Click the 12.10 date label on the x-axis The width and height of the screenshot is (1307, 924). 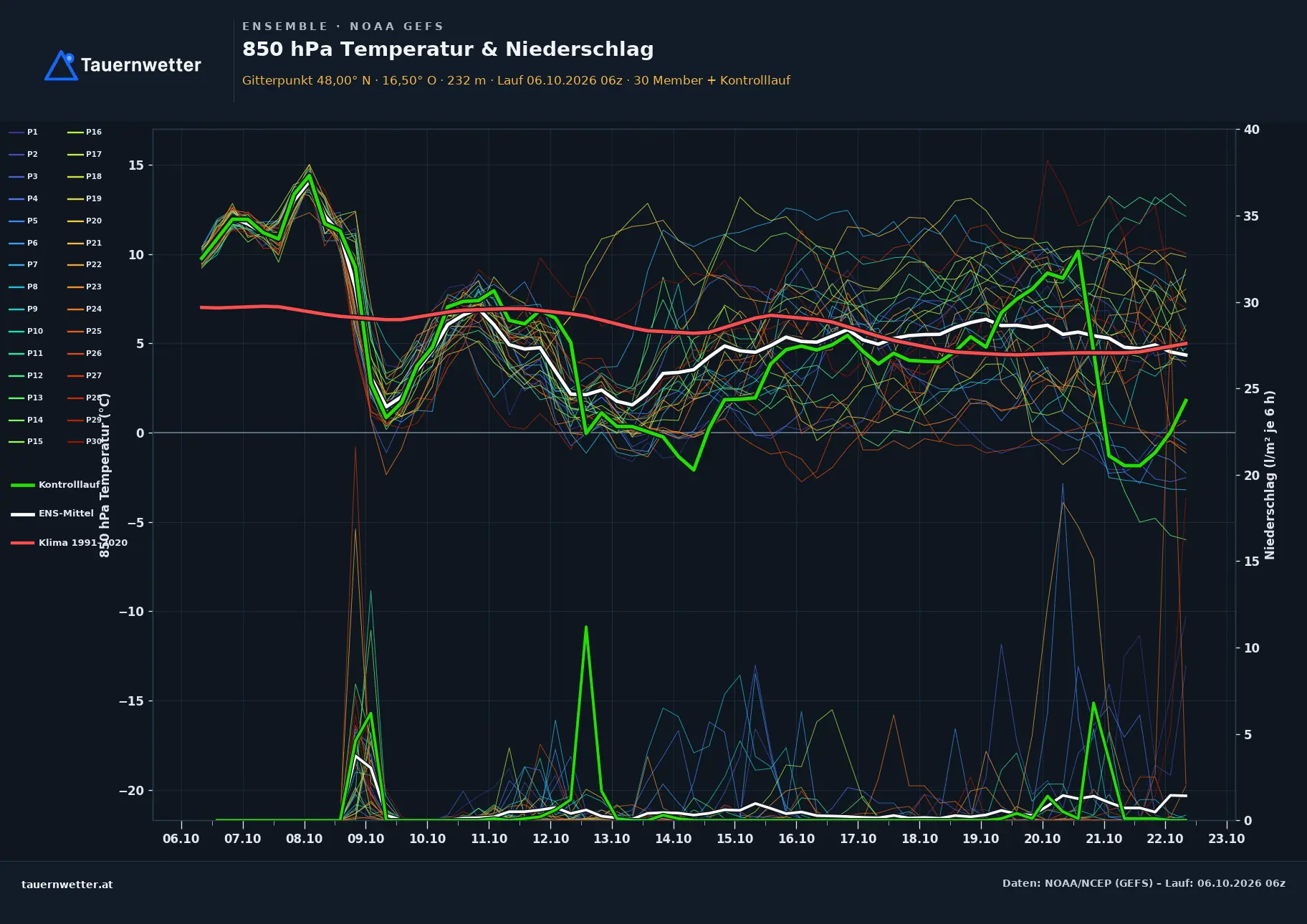pyautogui.click(x=550, y=839)
